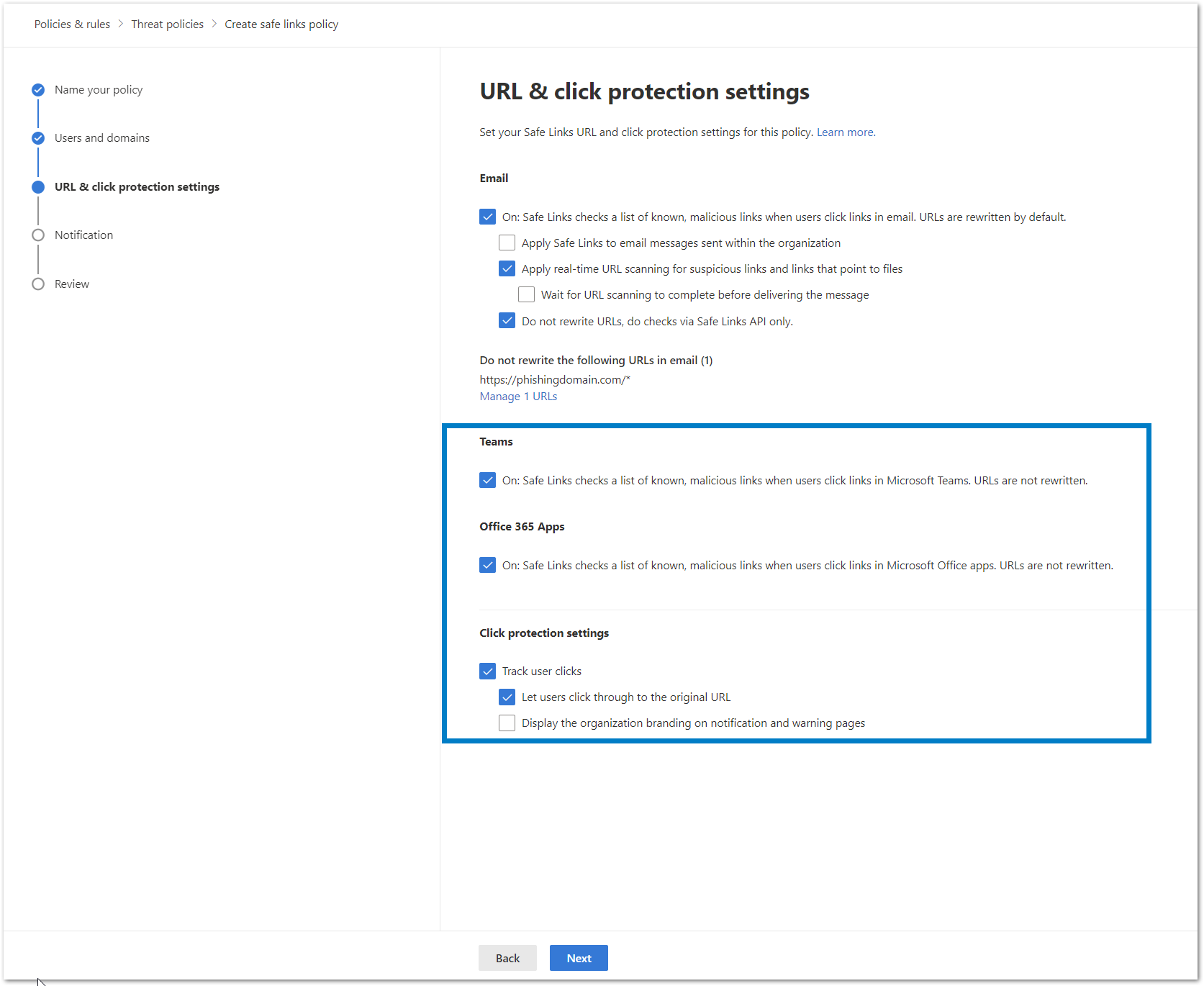Screen dimensions: 1204x986
Task: Uncheck Let users click through to original URL
Action: 507,697
